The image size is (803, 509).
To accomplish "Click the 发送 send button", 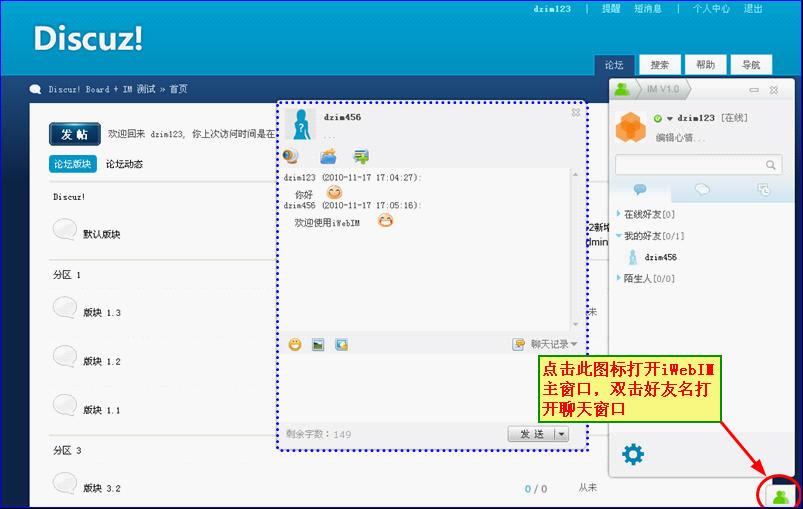I will tap(532, 434).
